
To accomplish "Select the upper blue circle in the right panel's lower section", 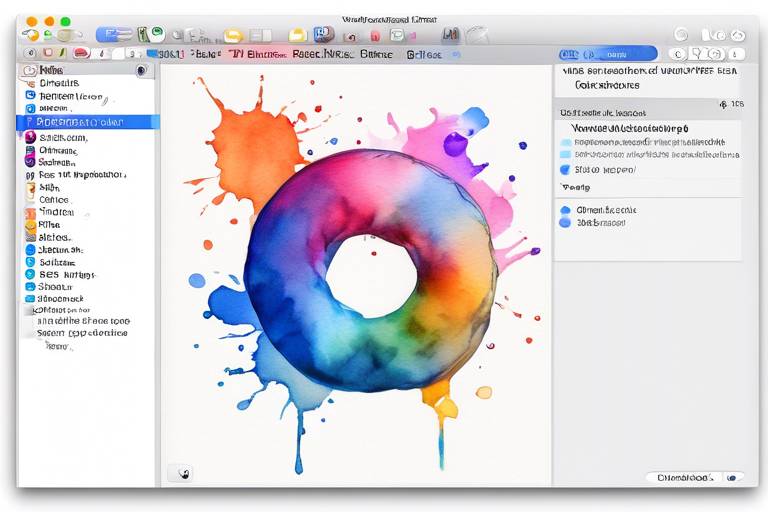I will (x=565, y=210).
